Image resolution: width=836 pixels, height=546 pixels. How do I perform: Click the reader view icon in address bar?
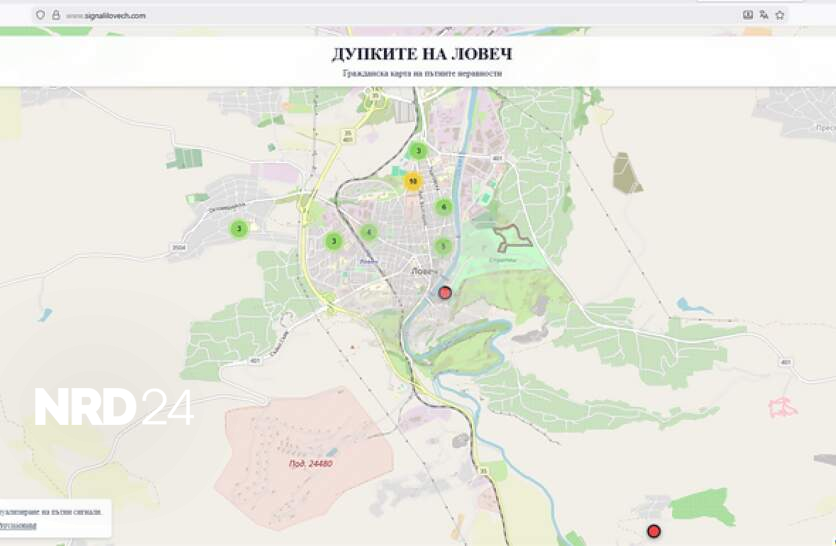748,15
